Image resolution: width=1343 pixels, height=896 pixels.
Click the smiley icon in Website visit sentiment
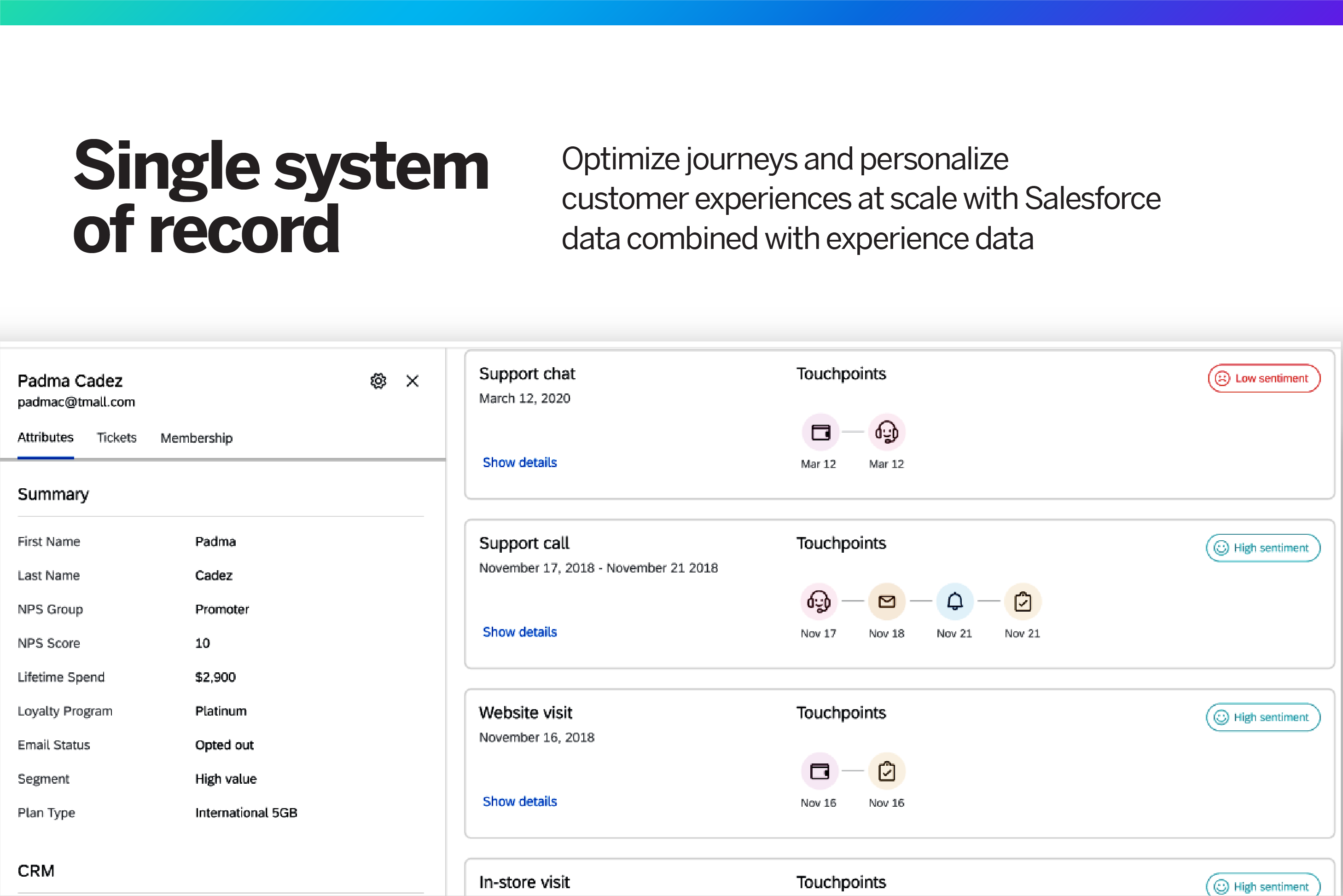(1221, 717)
